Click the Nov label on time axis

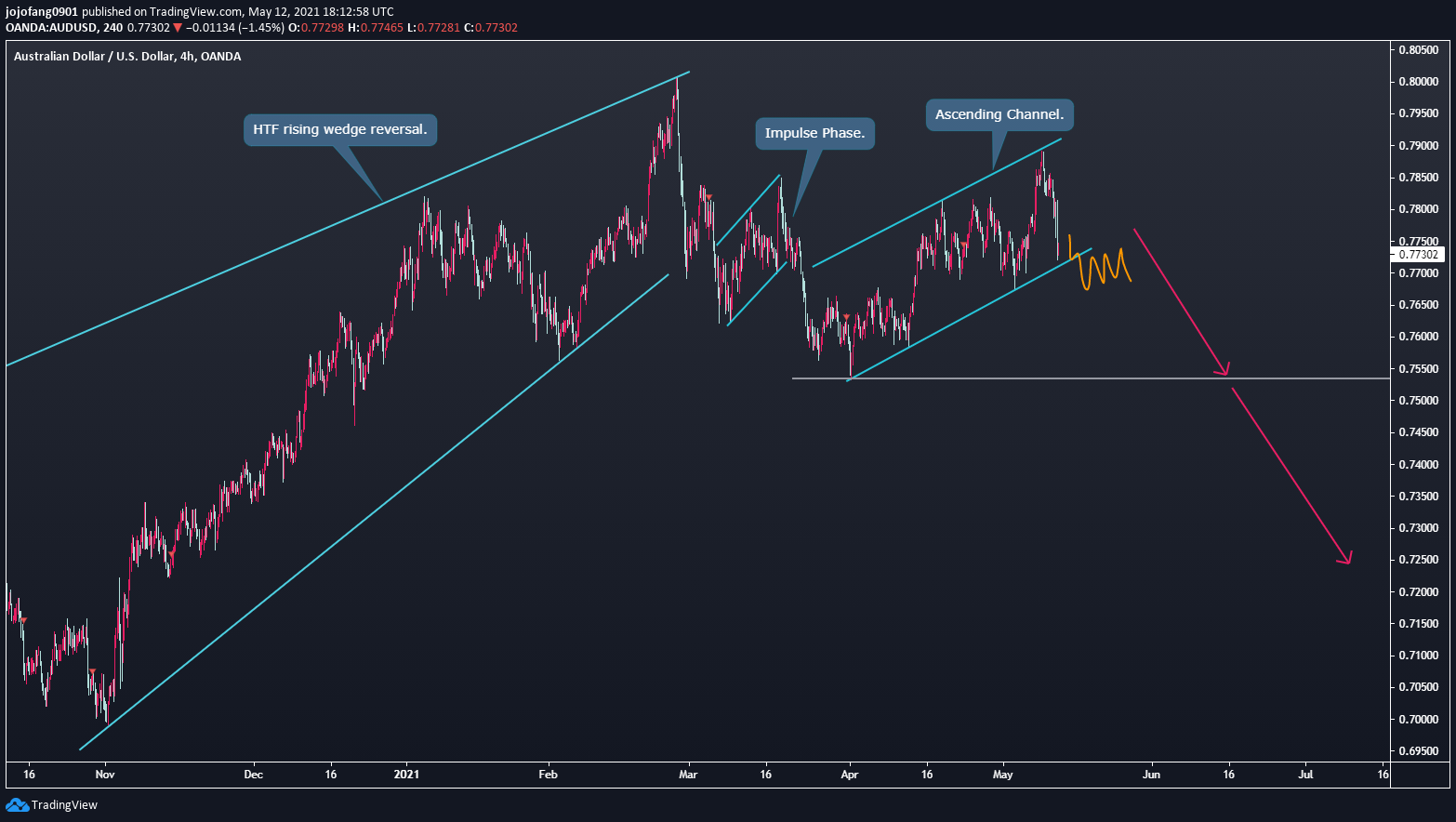coord(105,774)
